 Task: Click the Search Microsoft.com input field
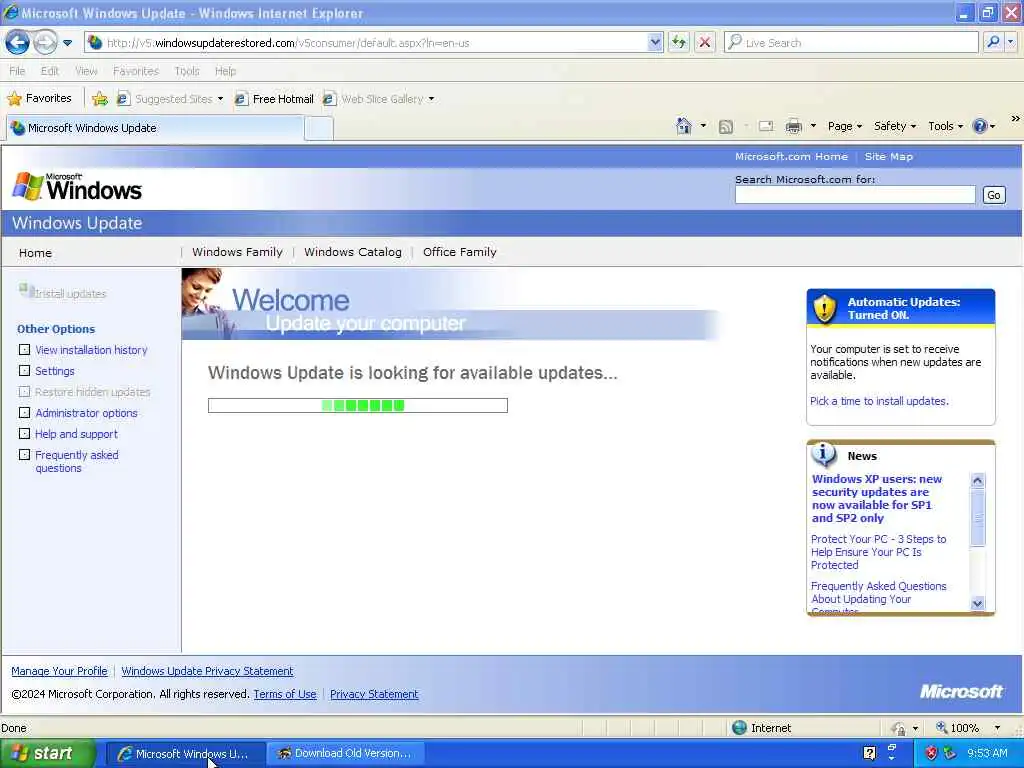coord(855,195)
